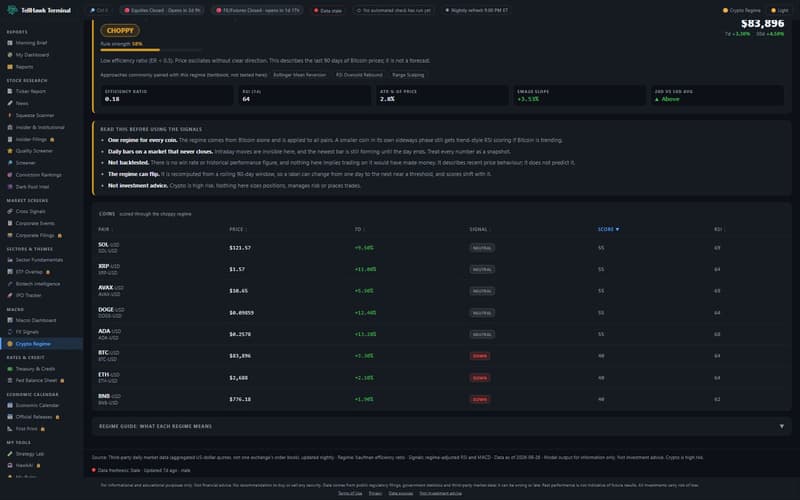Screen dimensions: 800x500
Task: Open Morning Brief icon in sidebar
Action: point(10,43)
